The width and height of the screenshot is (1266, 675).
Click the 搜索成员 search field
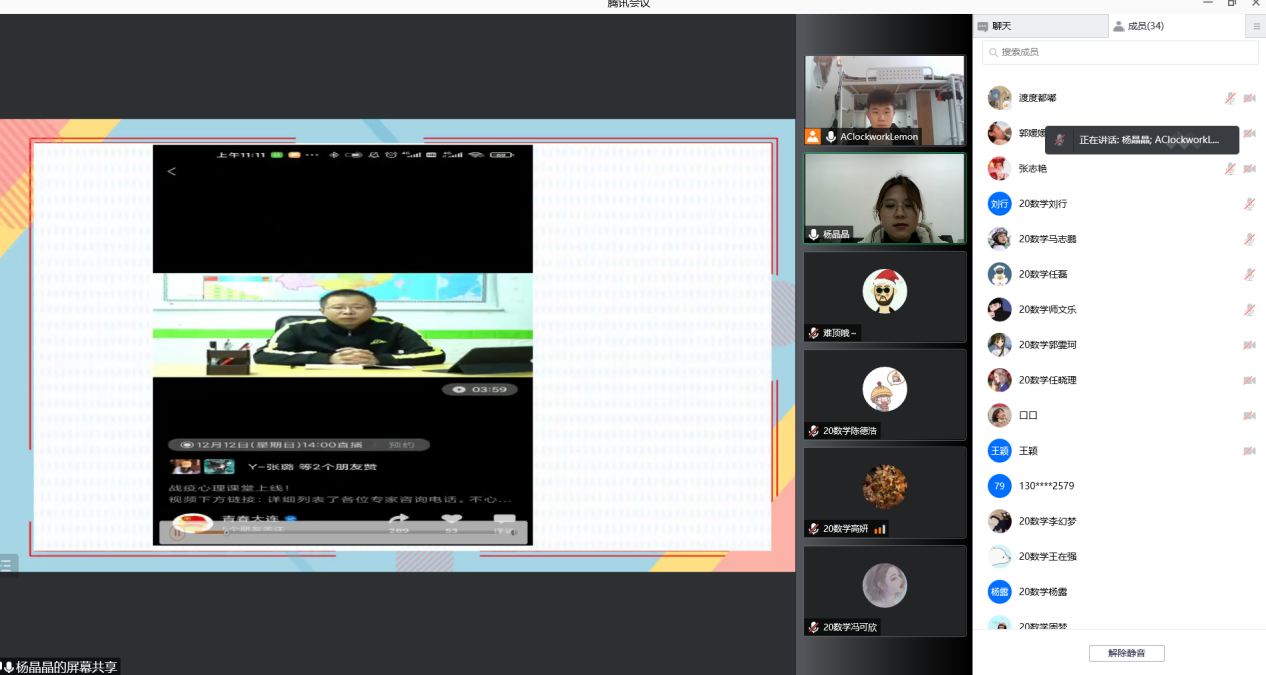tap(1118, 52)
